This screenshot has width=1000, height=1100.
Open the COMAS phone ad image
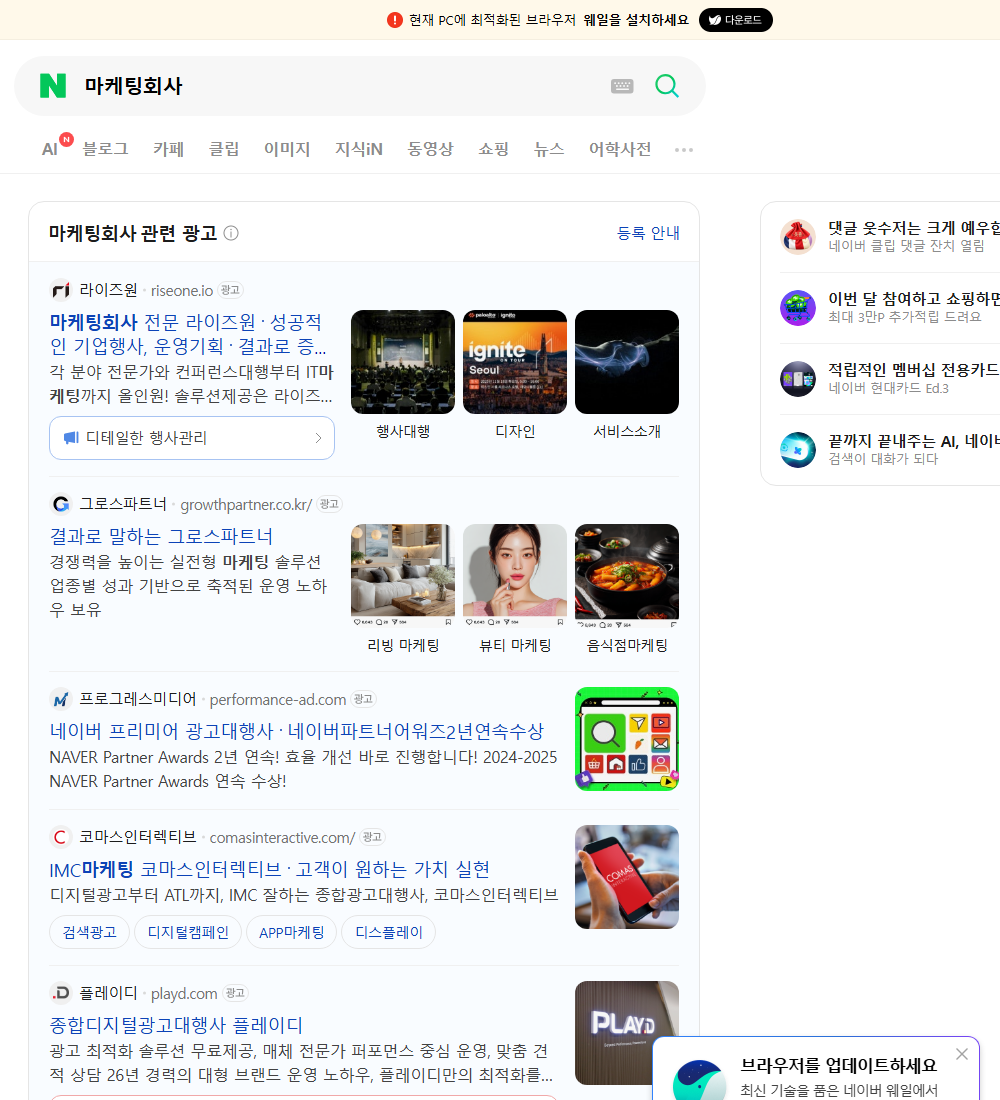click(x=627, y=877)
